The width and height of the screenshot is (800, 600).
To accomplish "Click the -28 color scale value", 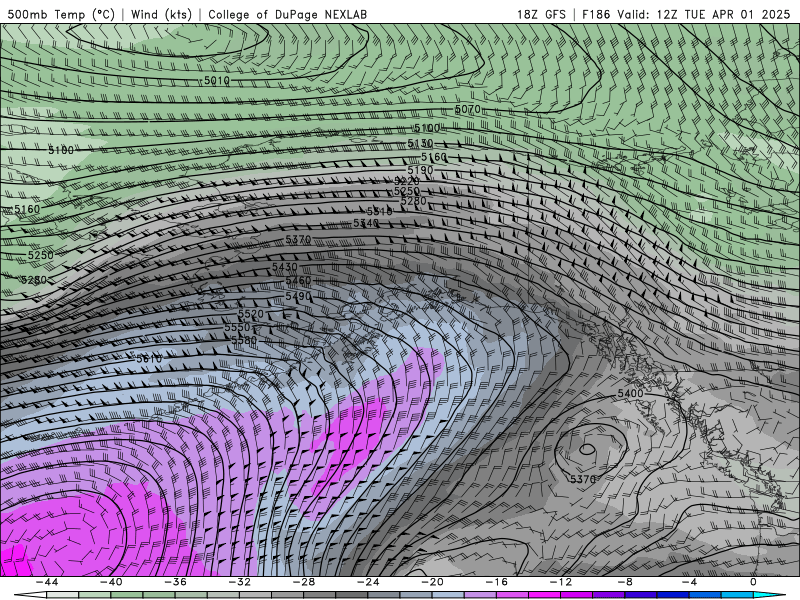I will click(x=304, y=582).
